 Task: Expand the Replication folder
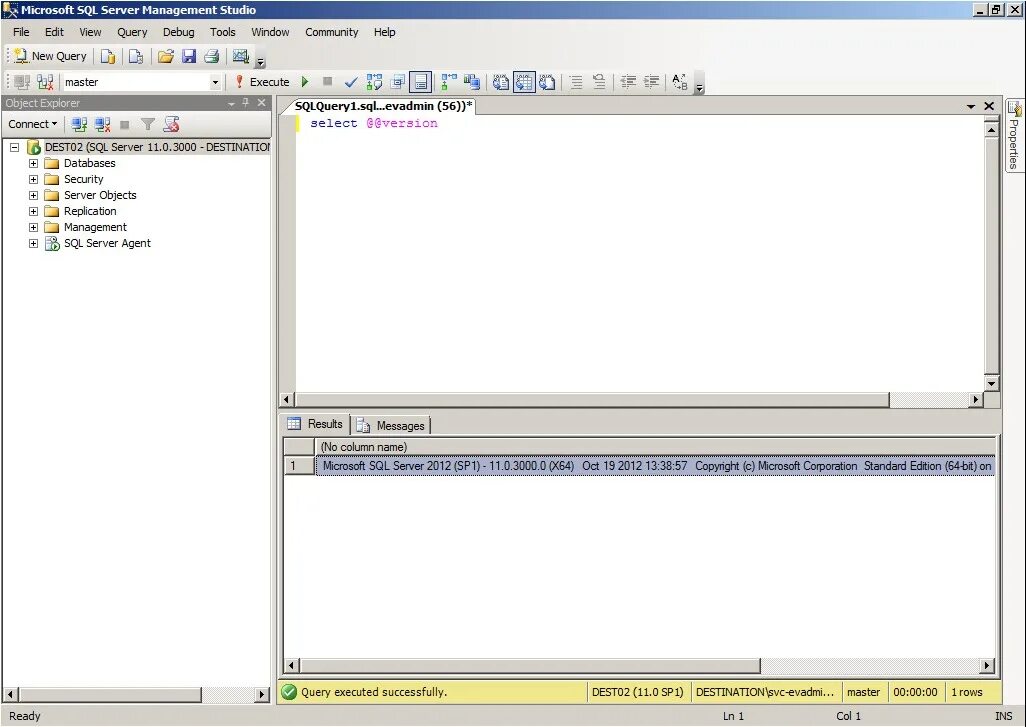coord(33,211)
